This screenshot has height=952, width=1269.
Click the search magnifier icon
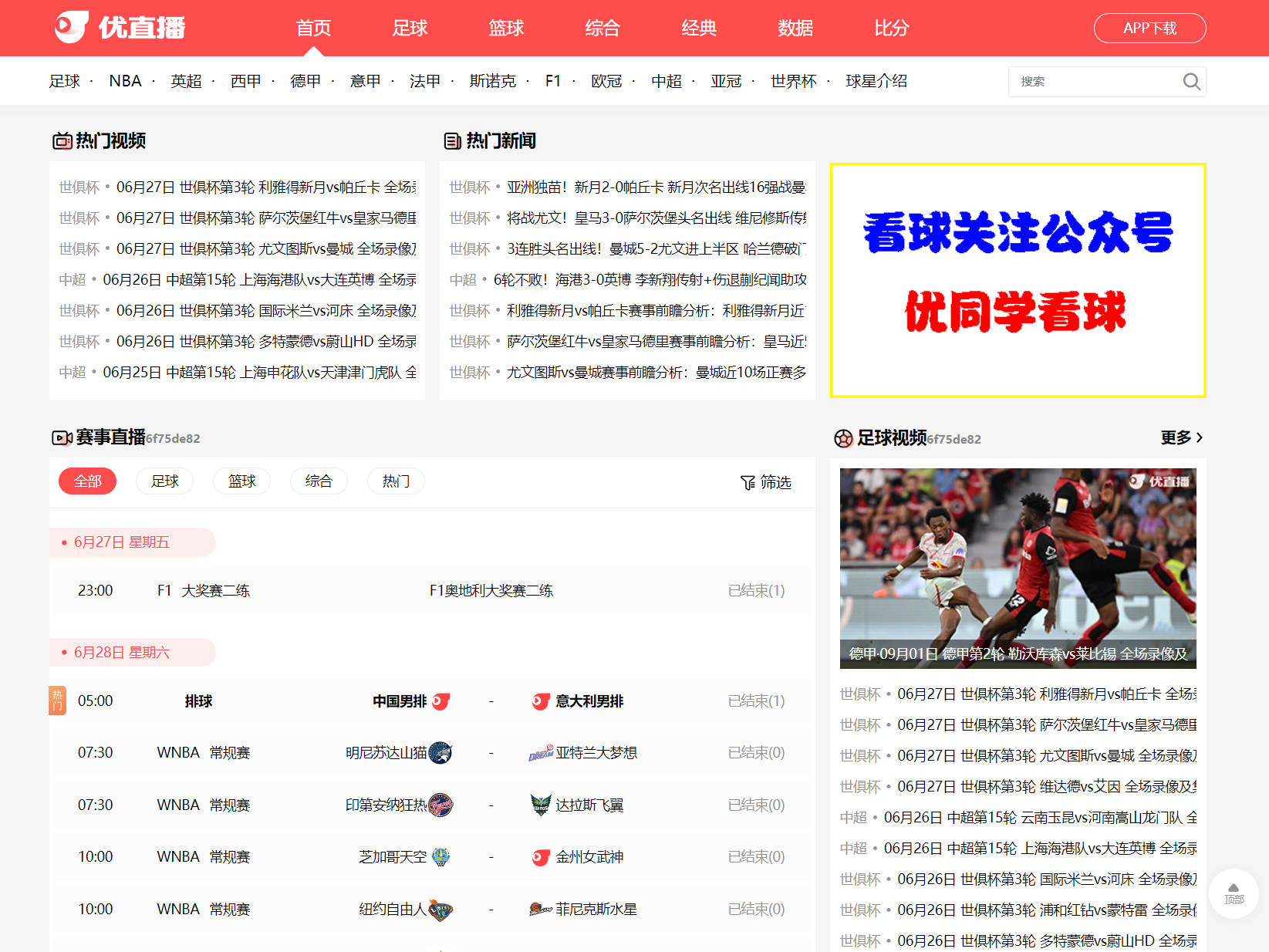[1191, 82]
